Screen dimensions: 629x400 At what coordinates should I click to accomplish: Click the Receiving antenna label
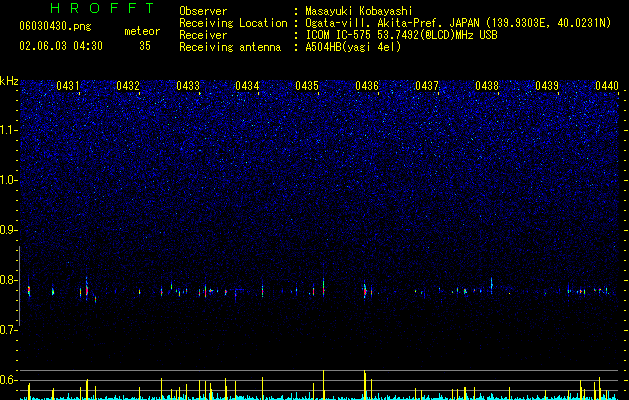tap(230, 47)
